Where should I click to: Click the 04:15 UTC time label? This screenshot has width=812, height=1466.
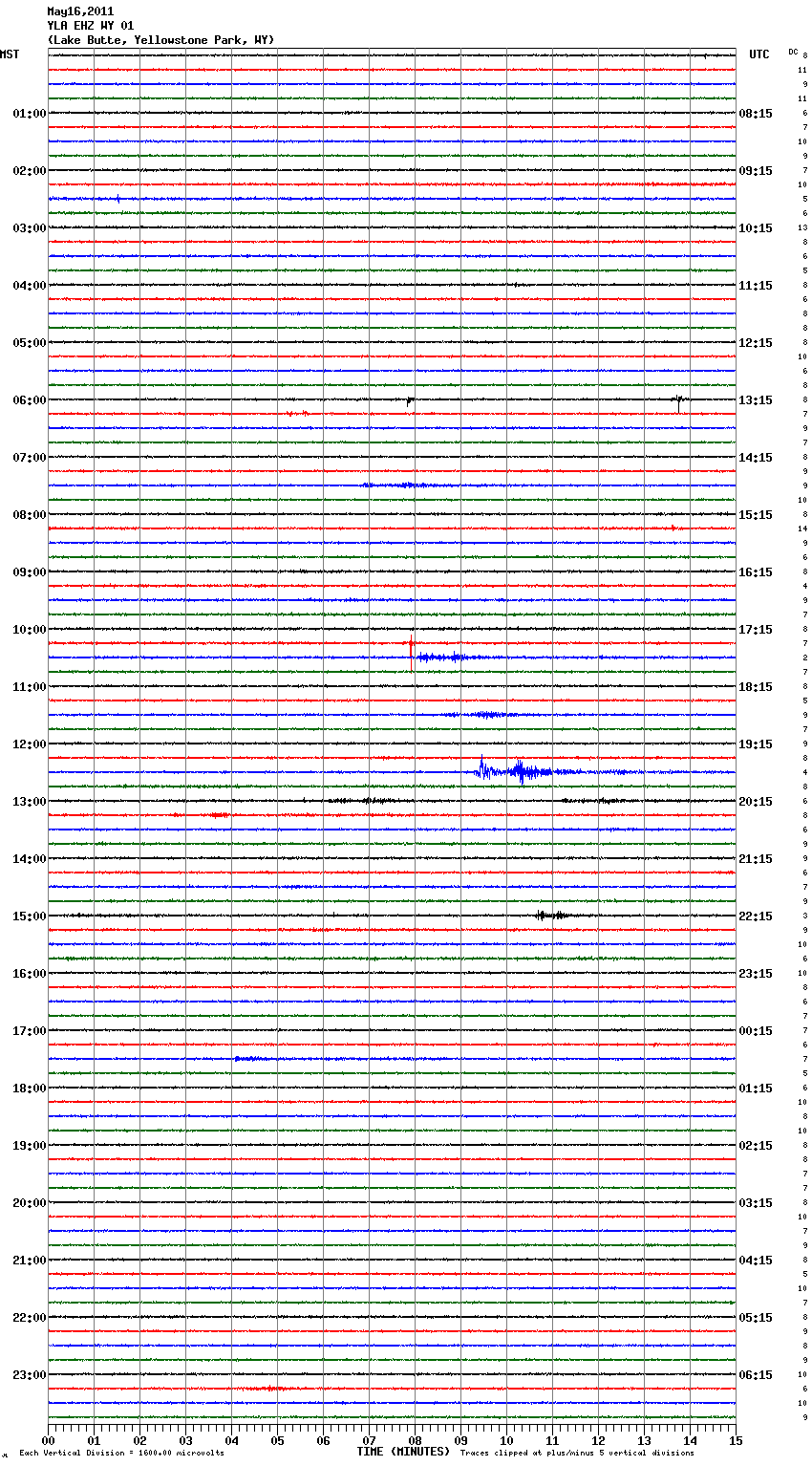756,1261
